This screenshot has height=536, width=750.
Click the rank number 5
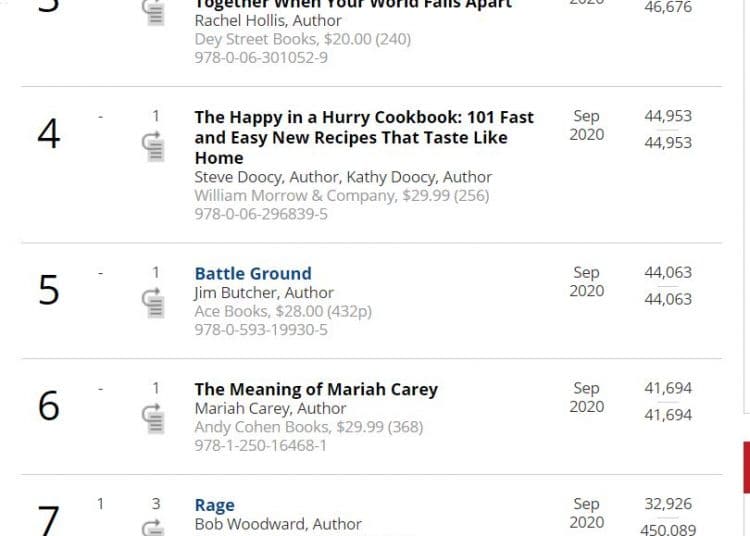point(48,290)
